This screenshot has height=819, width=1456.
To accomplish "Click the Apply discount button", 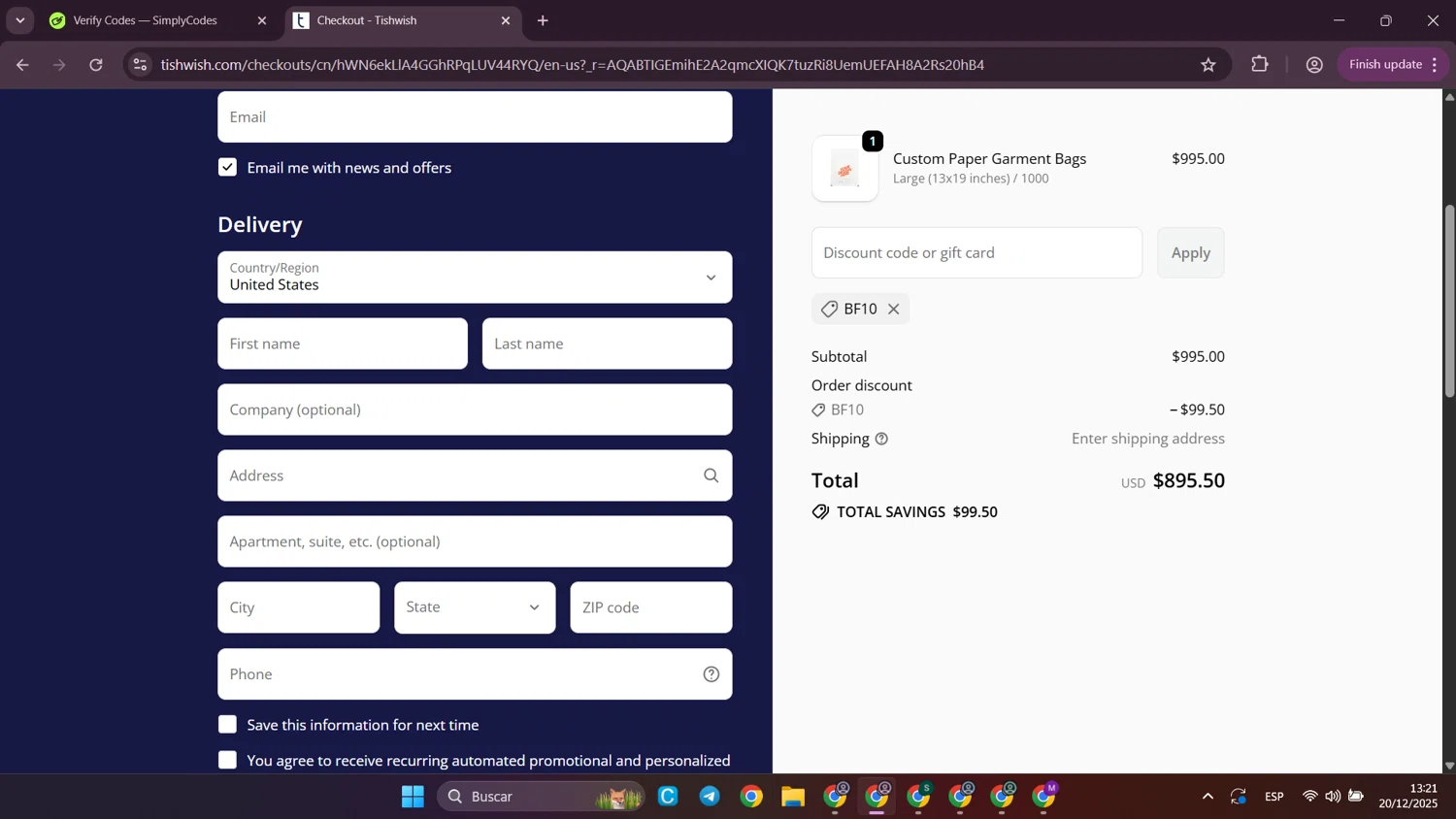I will (x=1191, y=252).
